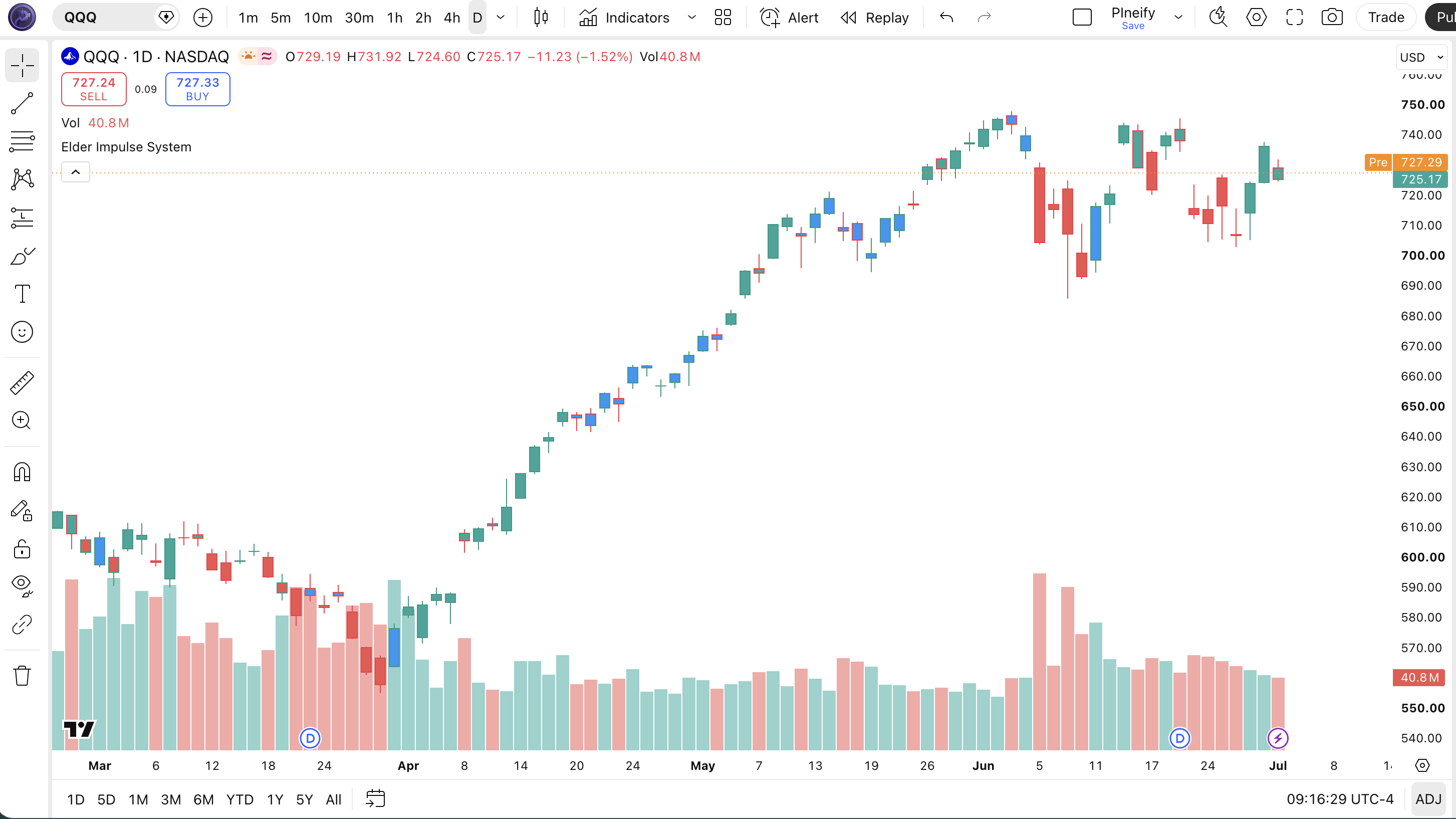This screenshot has height=819, width=1456.
Task: Select the zoom in tool
Action: (x=22, y=420)
